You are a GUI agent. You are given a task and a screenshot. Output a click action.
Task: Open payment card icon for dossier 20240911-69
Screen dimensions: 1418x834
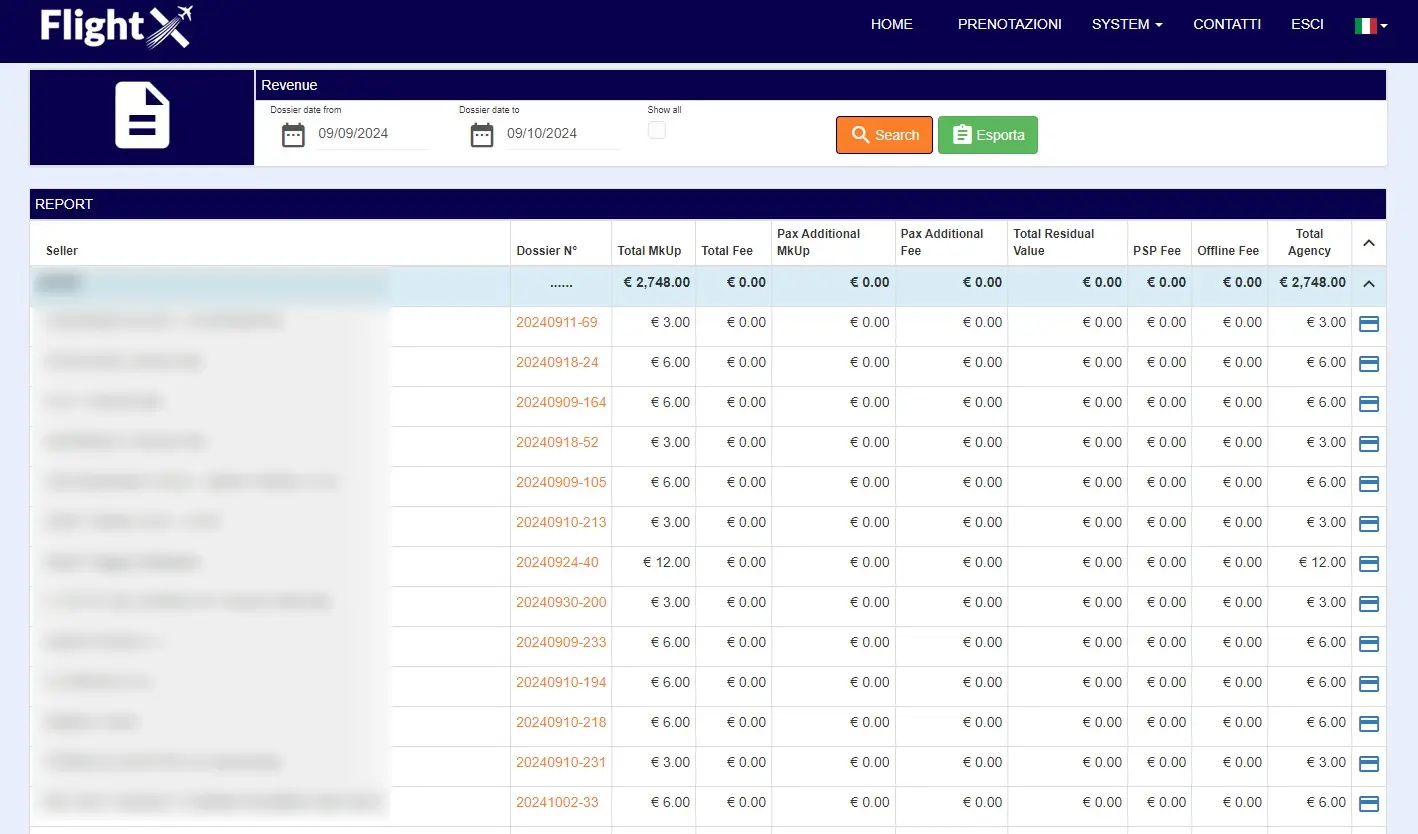click(x=1369, y=323)
